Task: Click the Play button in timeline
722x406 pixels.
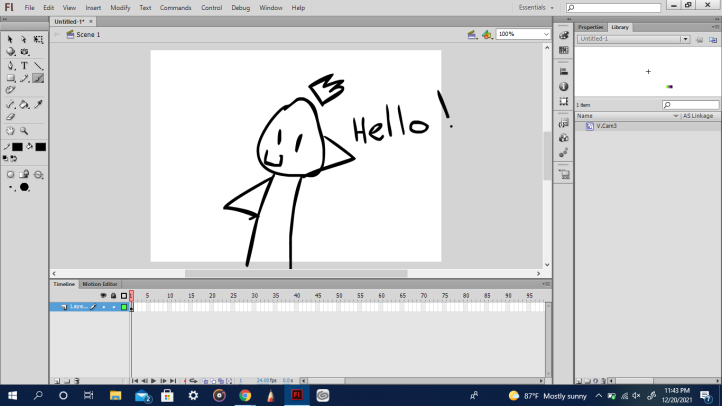Action: click(153, 381)
